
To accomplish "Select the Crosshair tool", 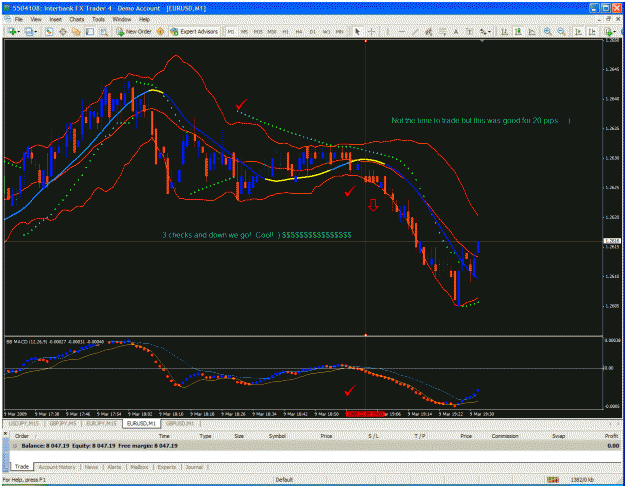I will point(371,31).
